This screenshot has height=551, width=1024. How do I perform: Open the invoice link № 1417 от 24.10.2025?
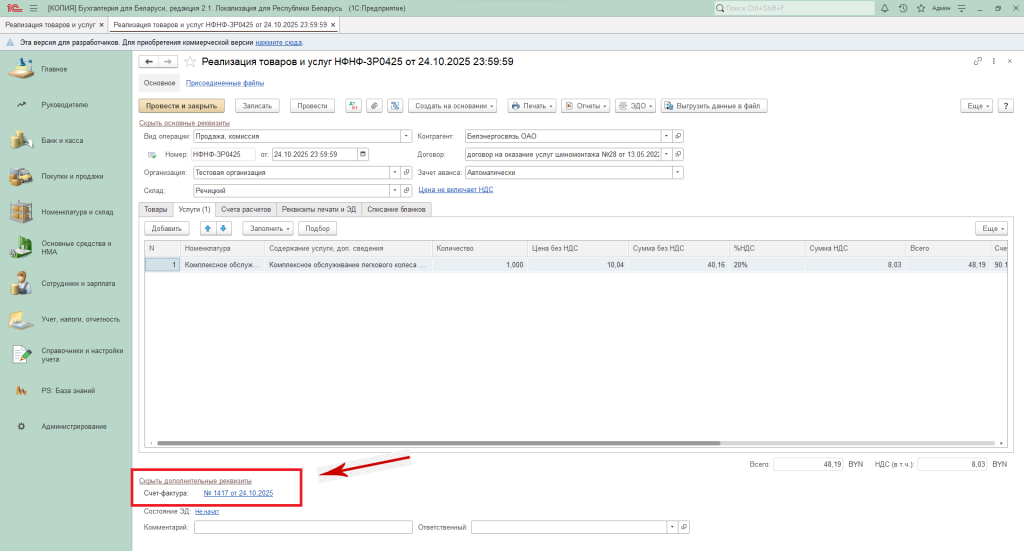click(x=238, y=493)
